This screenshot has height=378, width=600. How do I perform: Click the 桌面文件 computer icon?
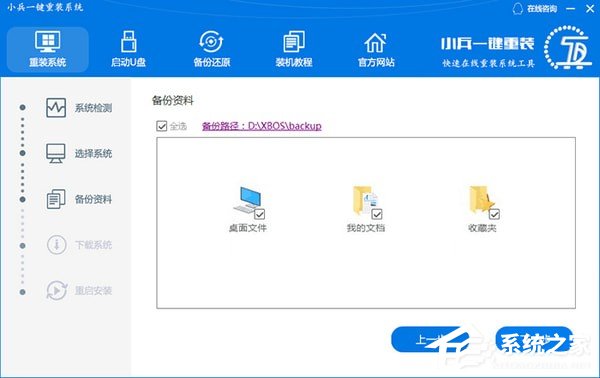coord(248,200)
